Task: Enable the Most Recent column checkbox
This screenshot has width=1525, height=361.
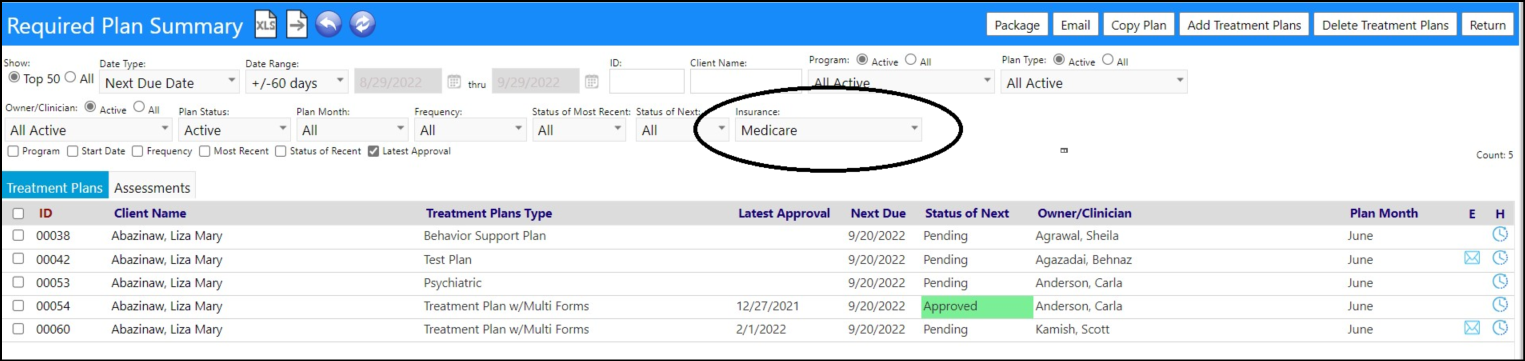Action: (204, 151)
